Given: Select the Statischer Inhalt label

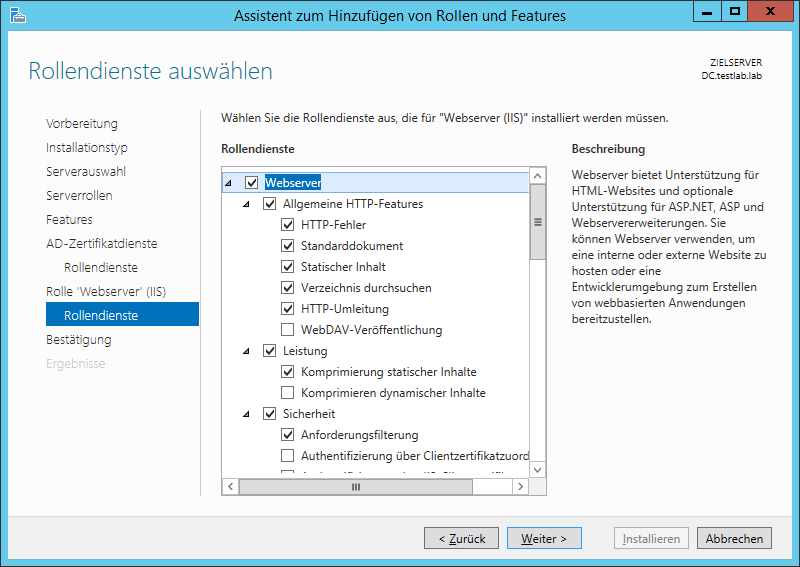Looking at the screenshot, I should click(x=343, y=266).
